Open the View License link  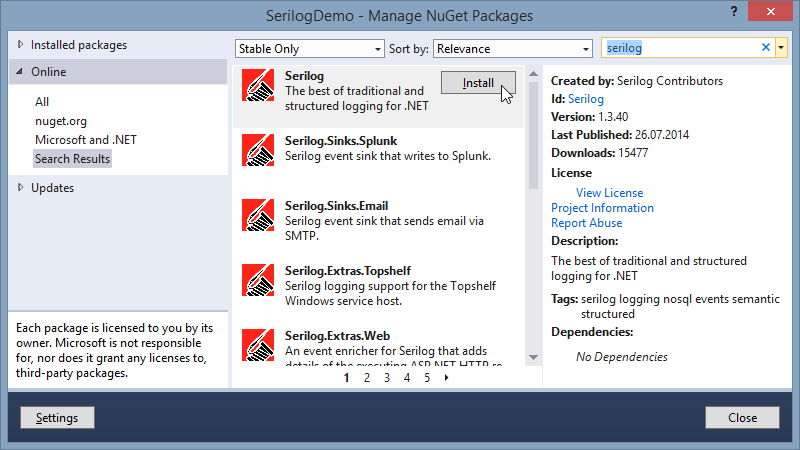tap(609, 193)
